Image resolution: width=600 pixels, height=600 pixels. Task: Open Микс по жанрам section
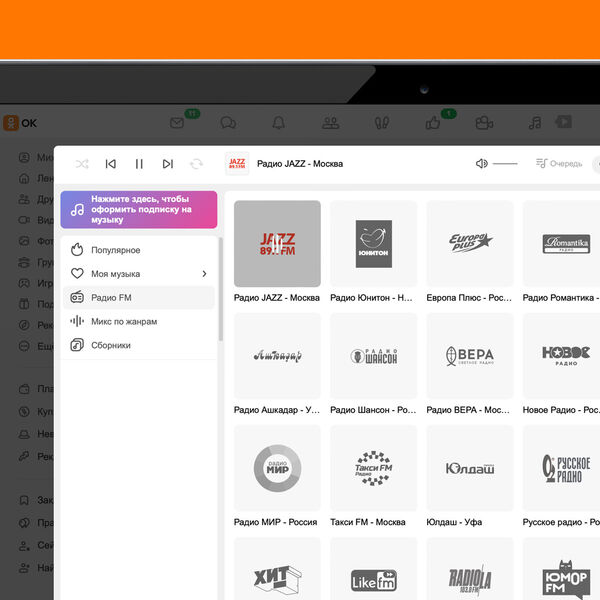pos(123,322)
